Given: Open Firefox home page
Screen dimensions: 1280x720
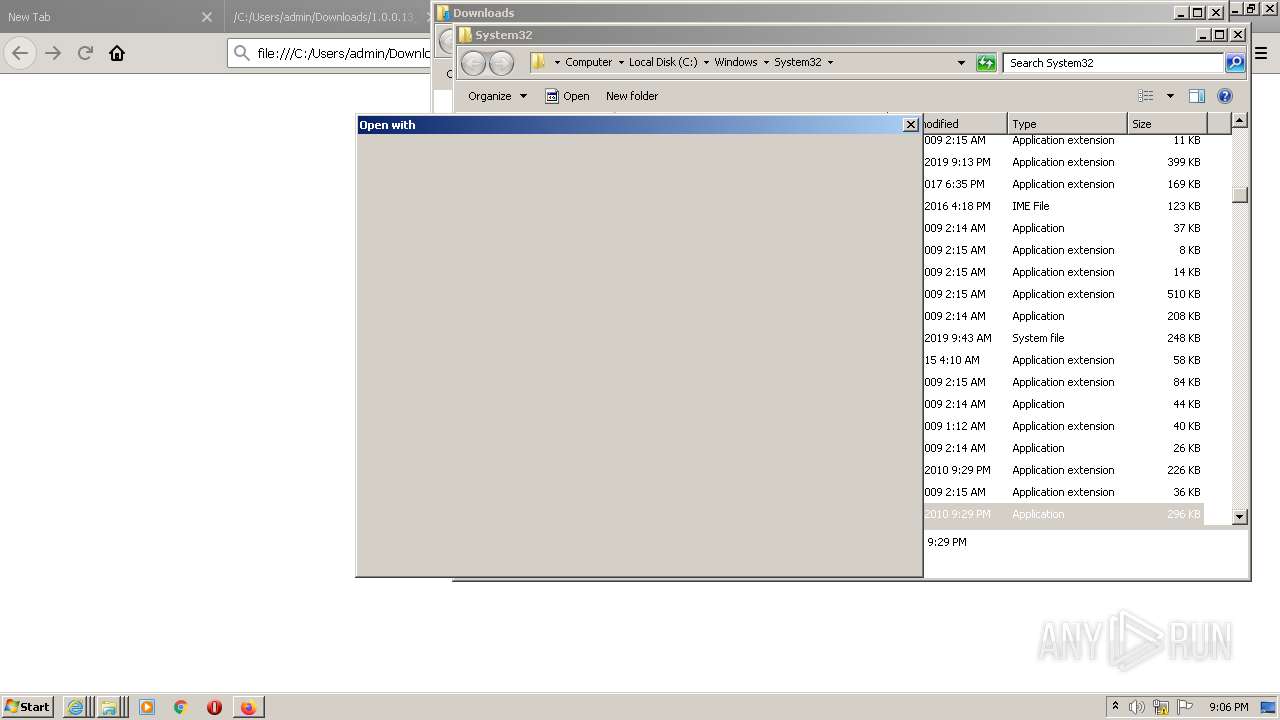Looking at the screenshot, I should [x=117, y=53].
